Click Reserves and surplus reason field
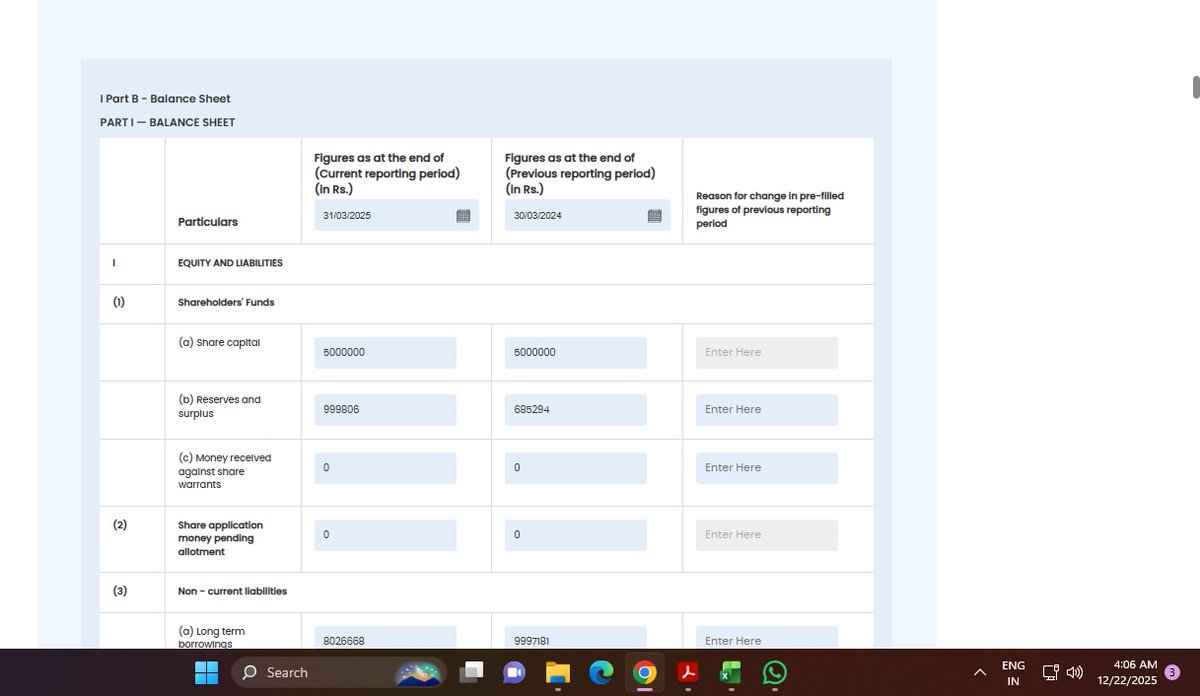 (767, 410)
